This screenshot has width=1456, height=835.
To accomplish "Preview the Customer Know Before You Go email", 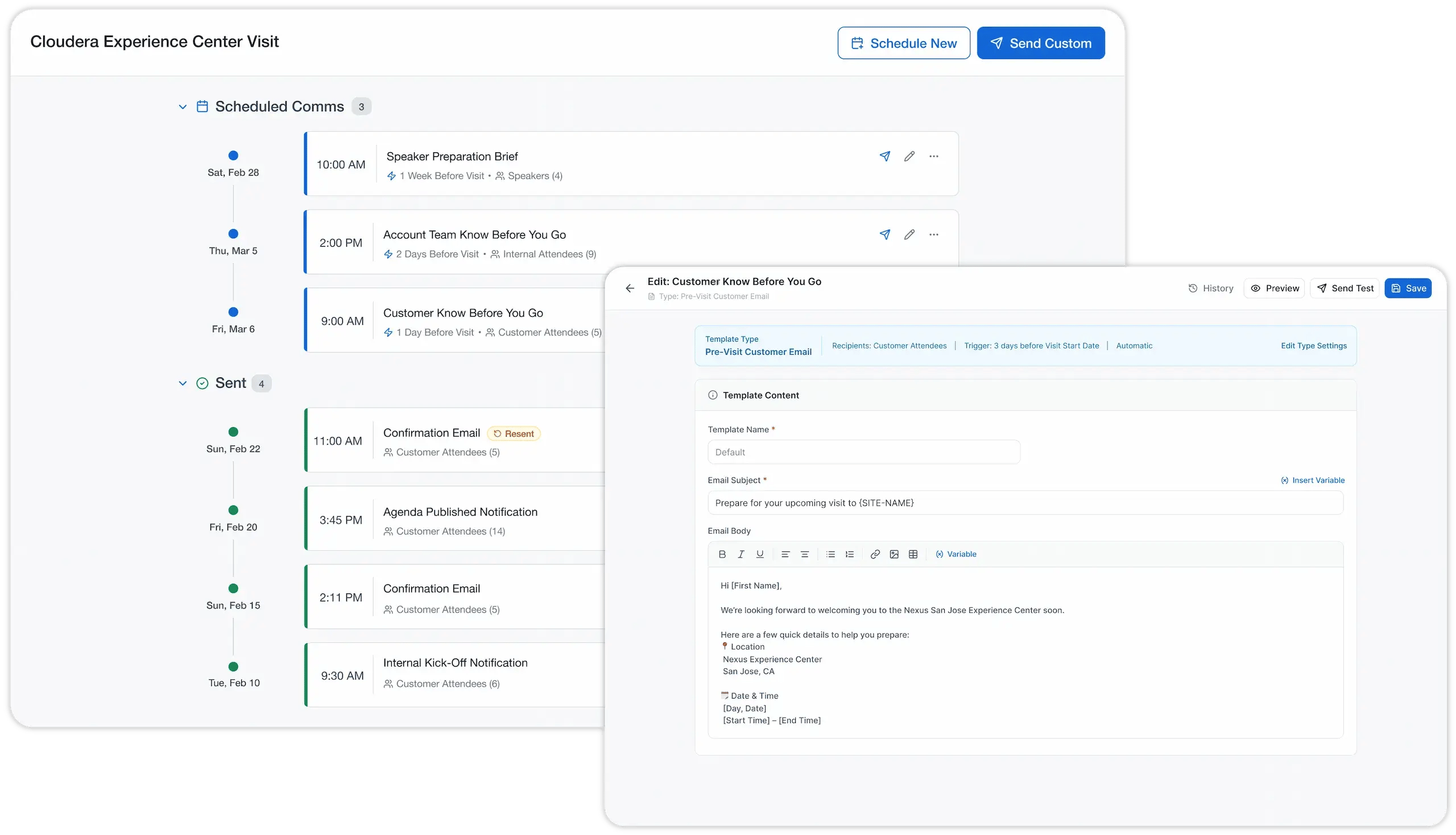I will point(1274,288).
